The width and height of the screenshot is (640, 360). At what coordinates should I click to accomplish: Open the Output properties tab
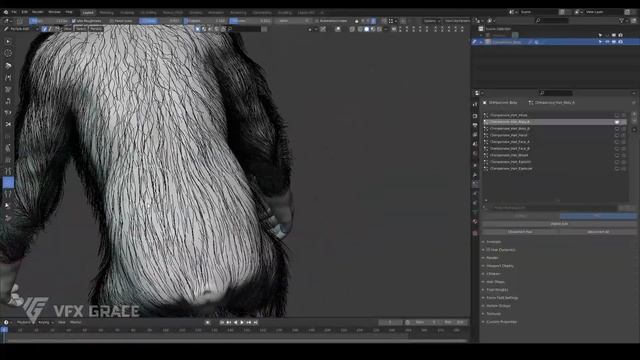coord(475,125)
